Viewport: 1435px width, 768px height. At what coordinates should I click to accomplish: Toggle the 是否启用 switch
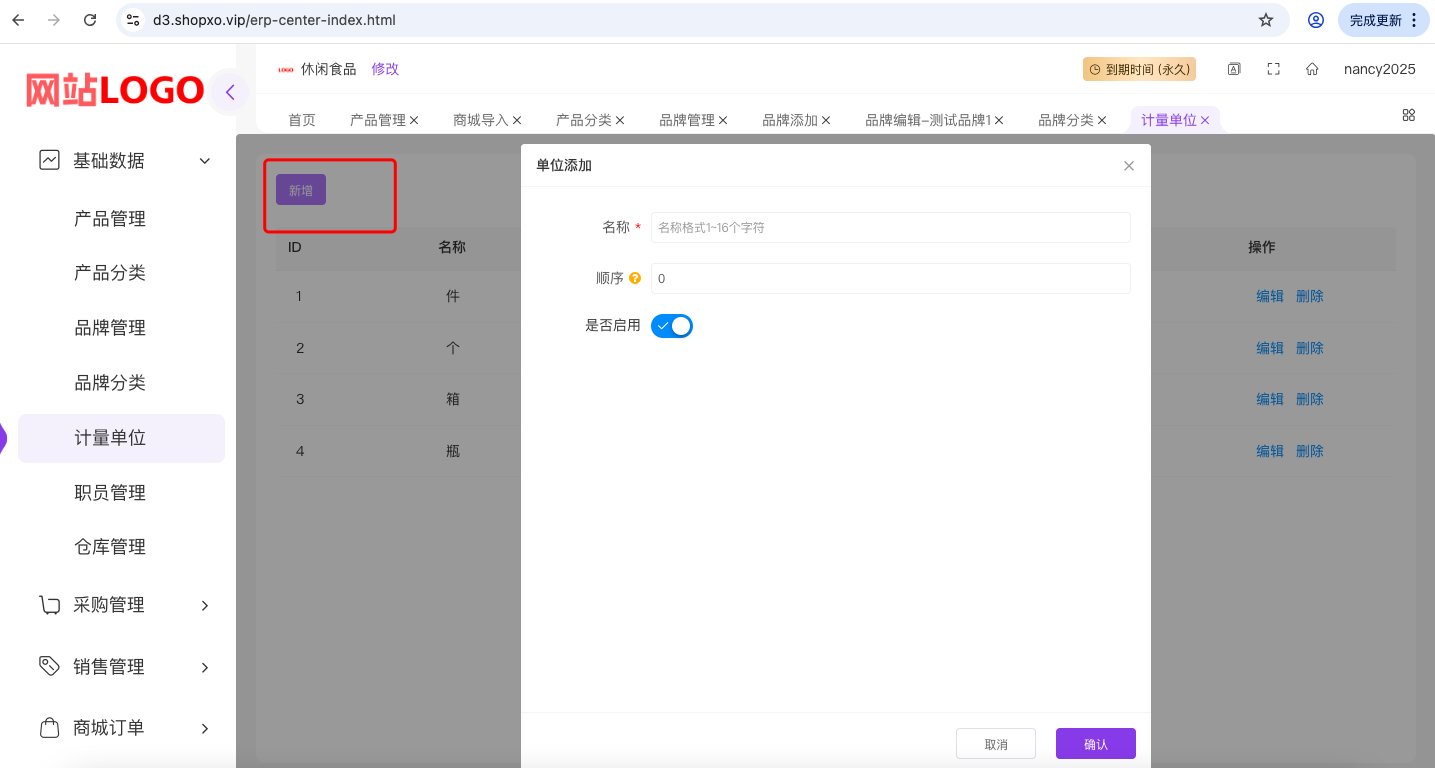672,326
